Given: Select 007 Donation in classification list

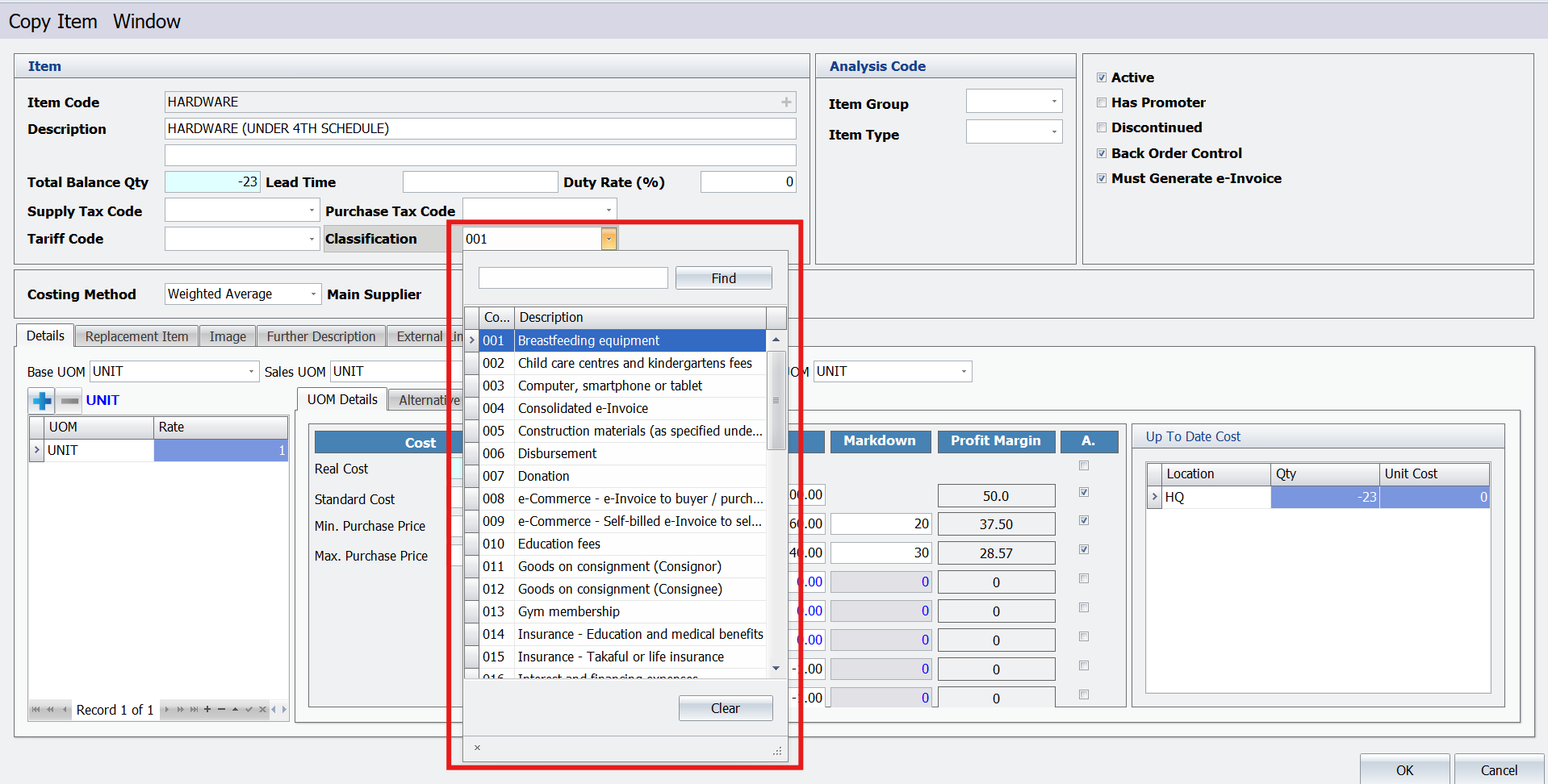Looking at the screenshot, I should [543, 476].
